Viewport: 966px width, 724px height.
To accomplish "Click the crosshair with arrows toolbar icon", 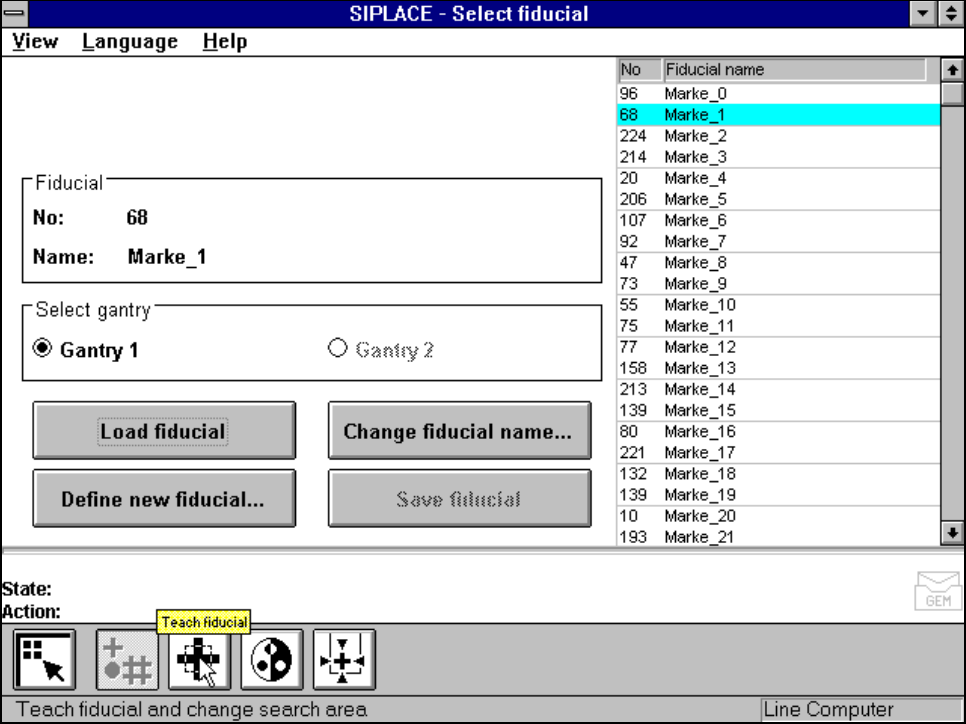I will pos(344,660).
